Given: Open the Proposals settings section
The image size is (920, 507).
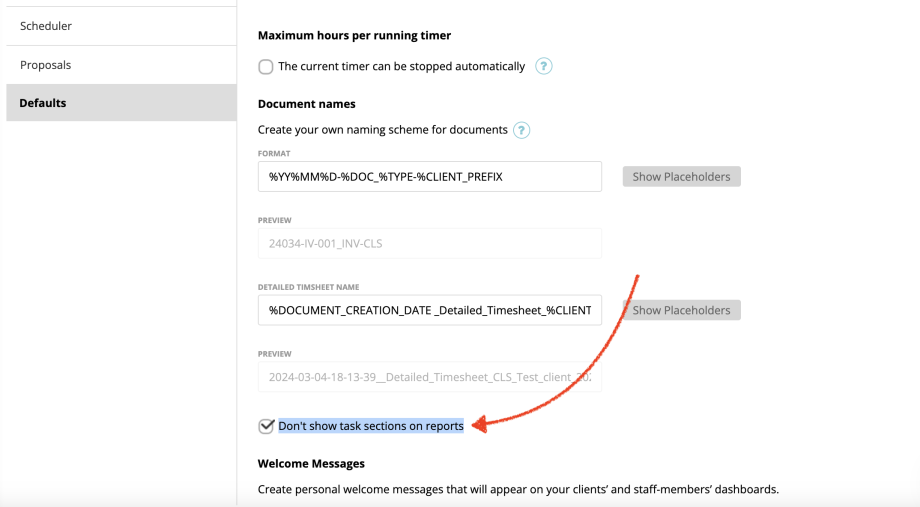Looking at the screenshot, I should click(121, 65).
